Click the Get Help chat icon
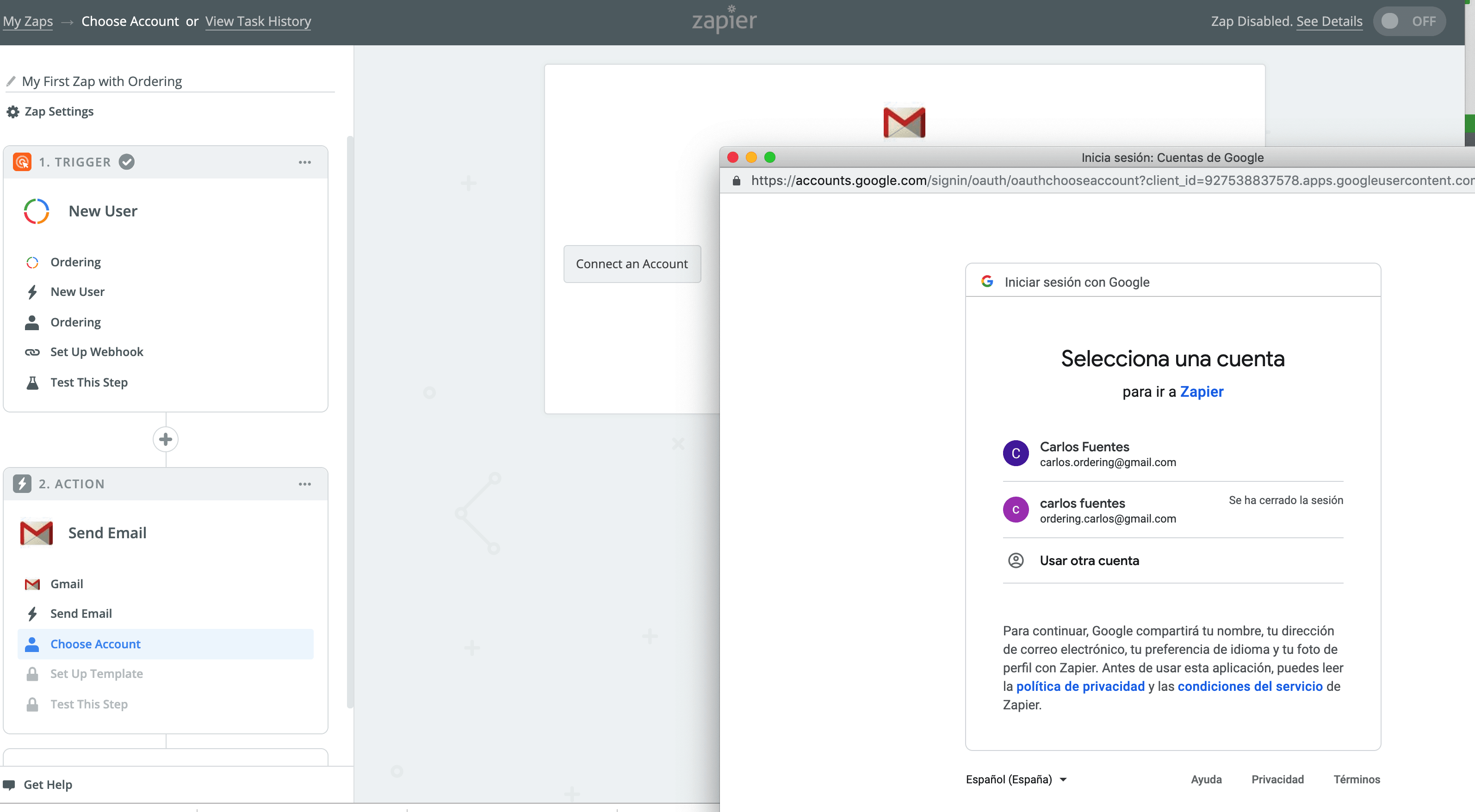The width and height of the screenshot is (1475, 812). coord(9,785)
